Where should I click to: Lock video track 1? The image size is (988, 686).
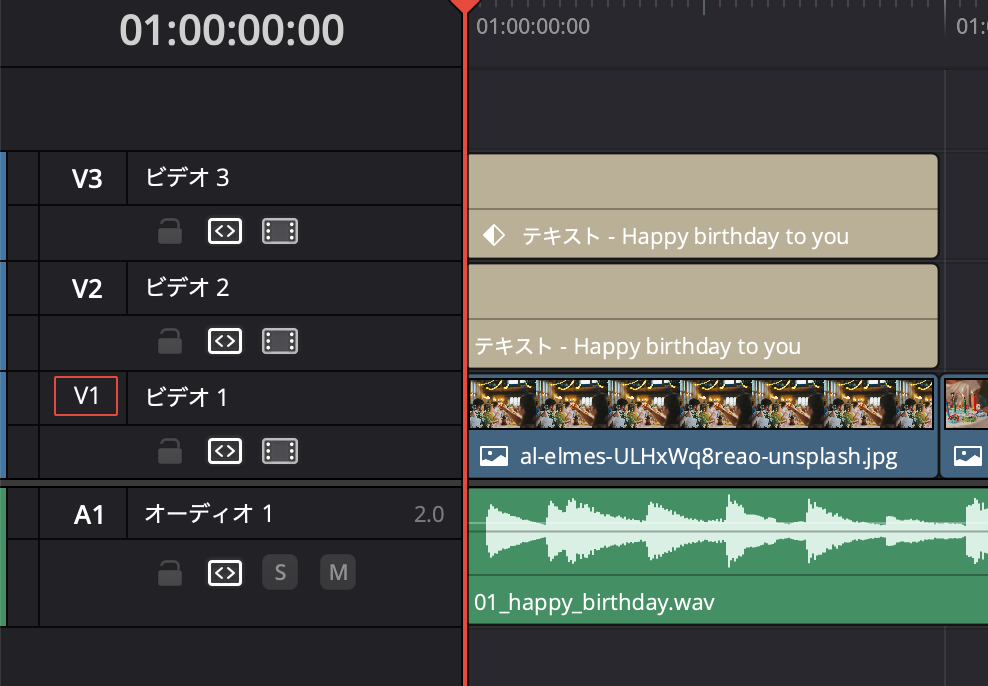coord(169,451)
